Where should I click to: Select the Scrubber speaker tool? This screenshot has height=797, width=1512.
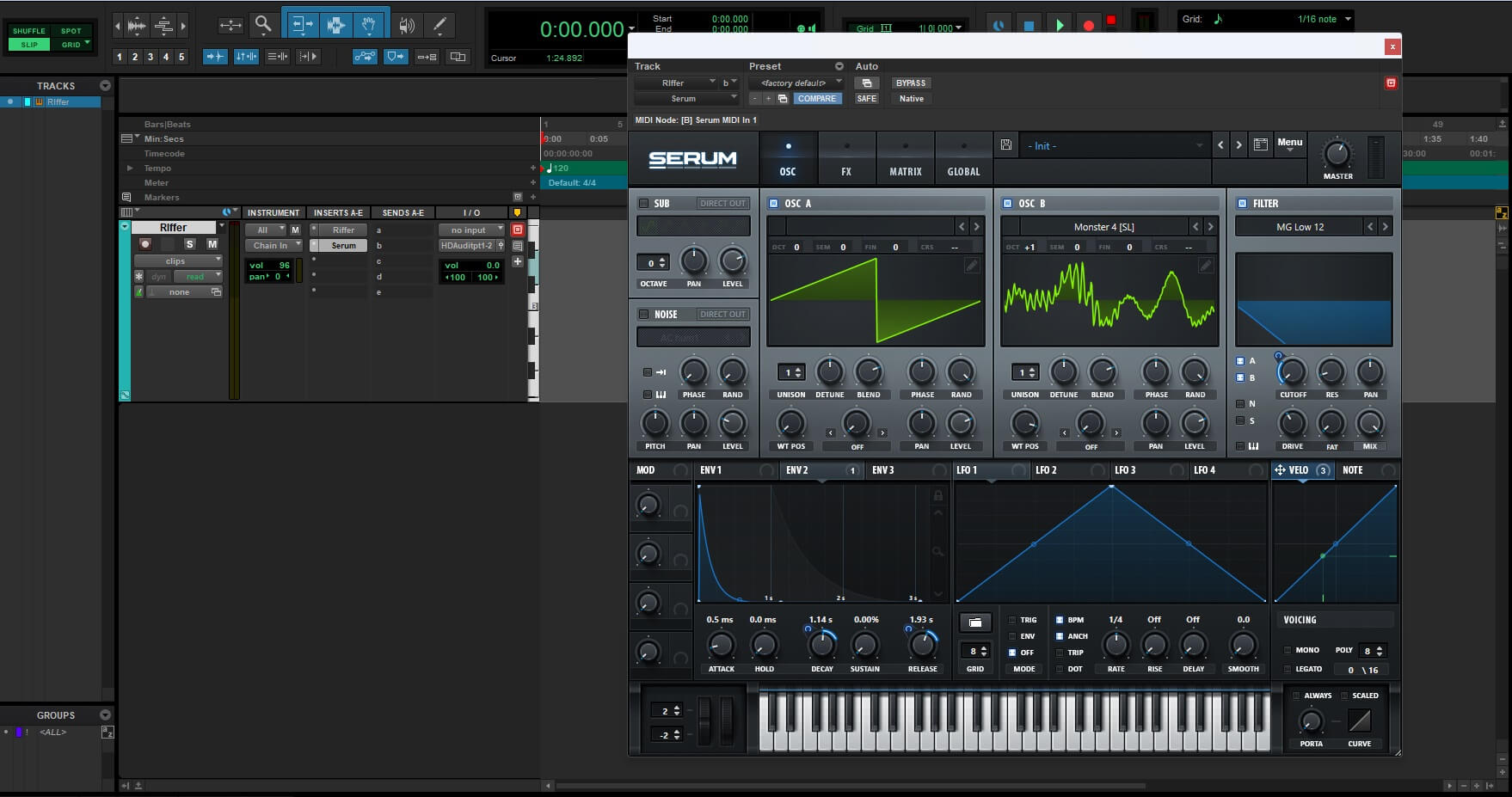point(407,25)
